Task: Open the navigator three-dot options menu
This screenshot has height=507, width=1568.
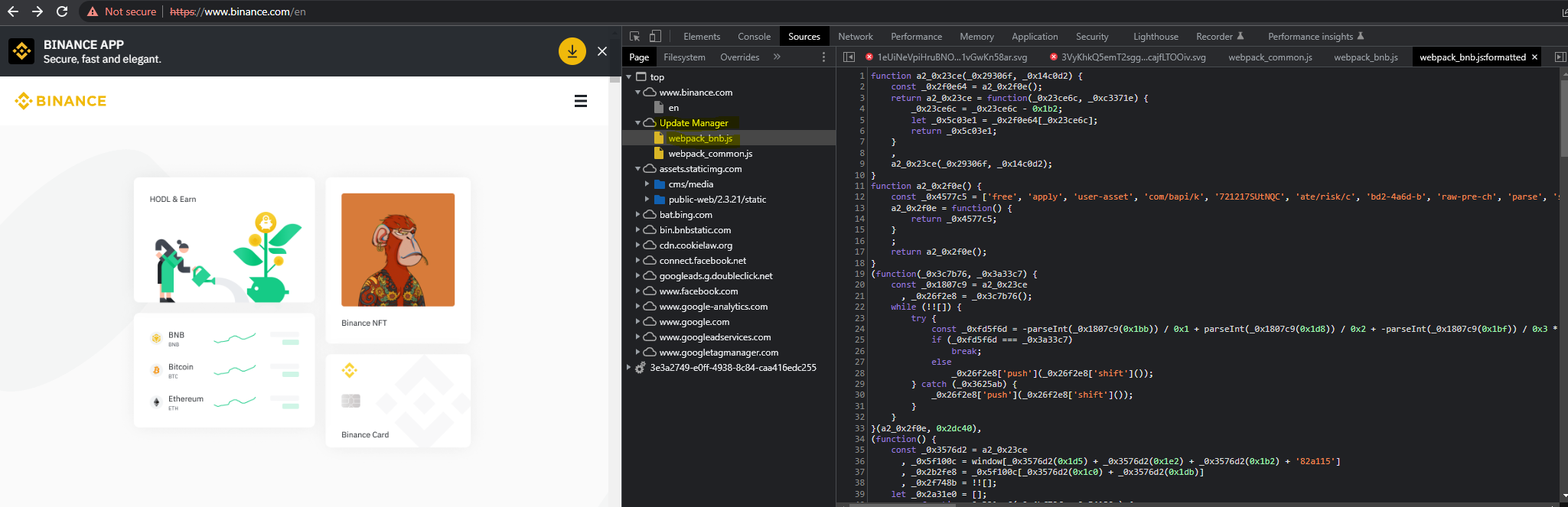Action: 823,57
